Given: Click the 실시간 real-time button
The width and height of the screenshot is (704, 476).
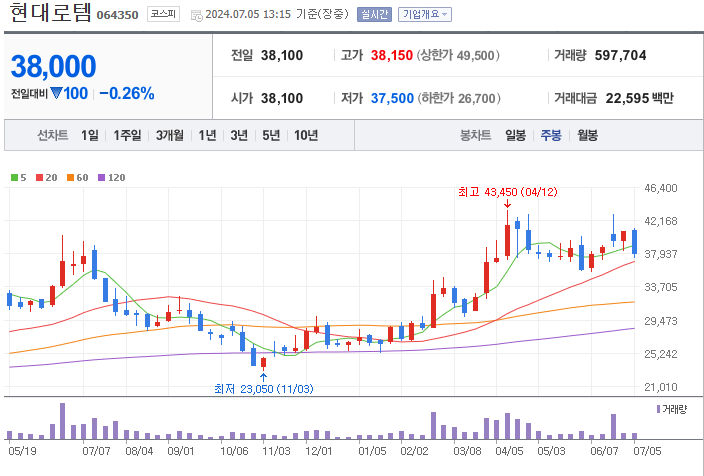Looking at the screenshot, I should 374,15.
